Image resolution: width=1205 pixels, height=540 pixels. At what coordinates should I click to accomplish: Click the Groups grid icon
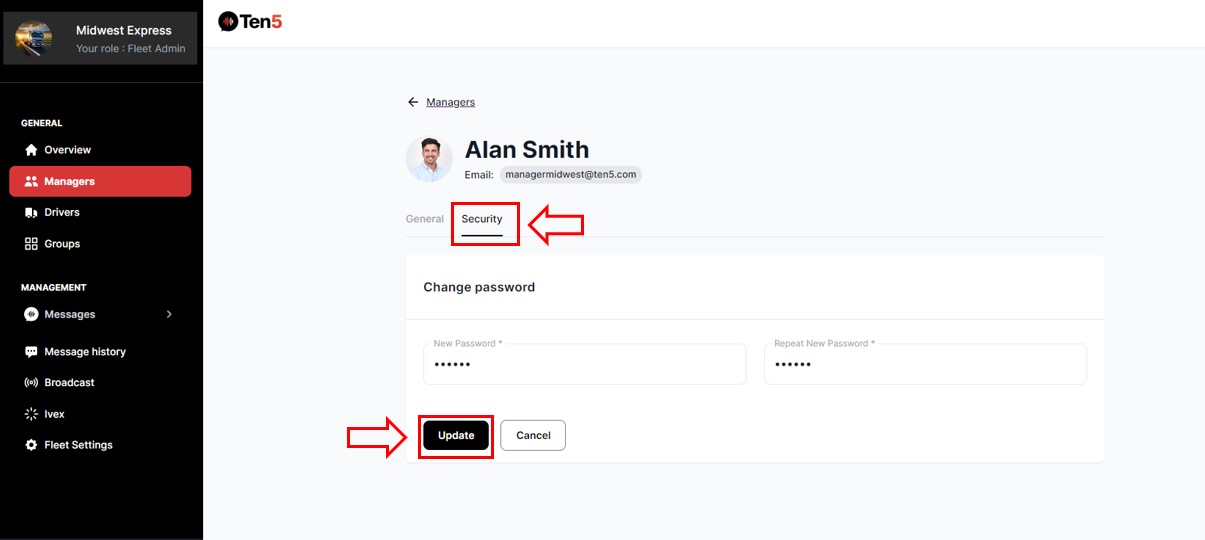pos(31,244)
